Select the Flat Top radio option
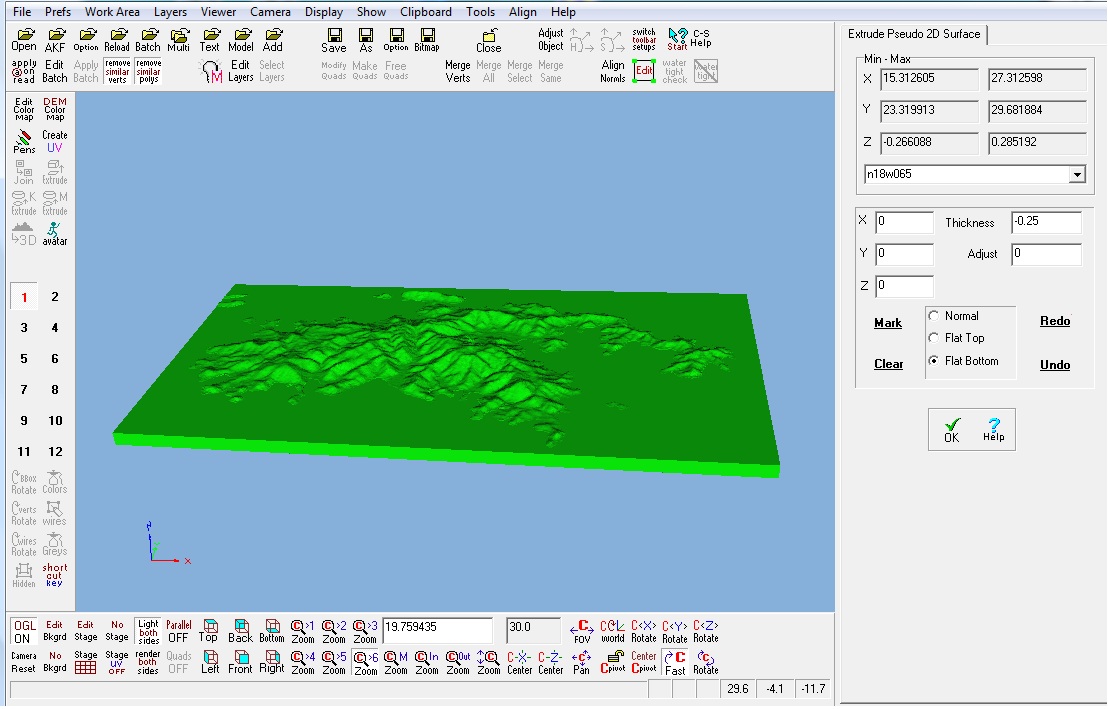The image size is (1108, 709). [934, 338]
